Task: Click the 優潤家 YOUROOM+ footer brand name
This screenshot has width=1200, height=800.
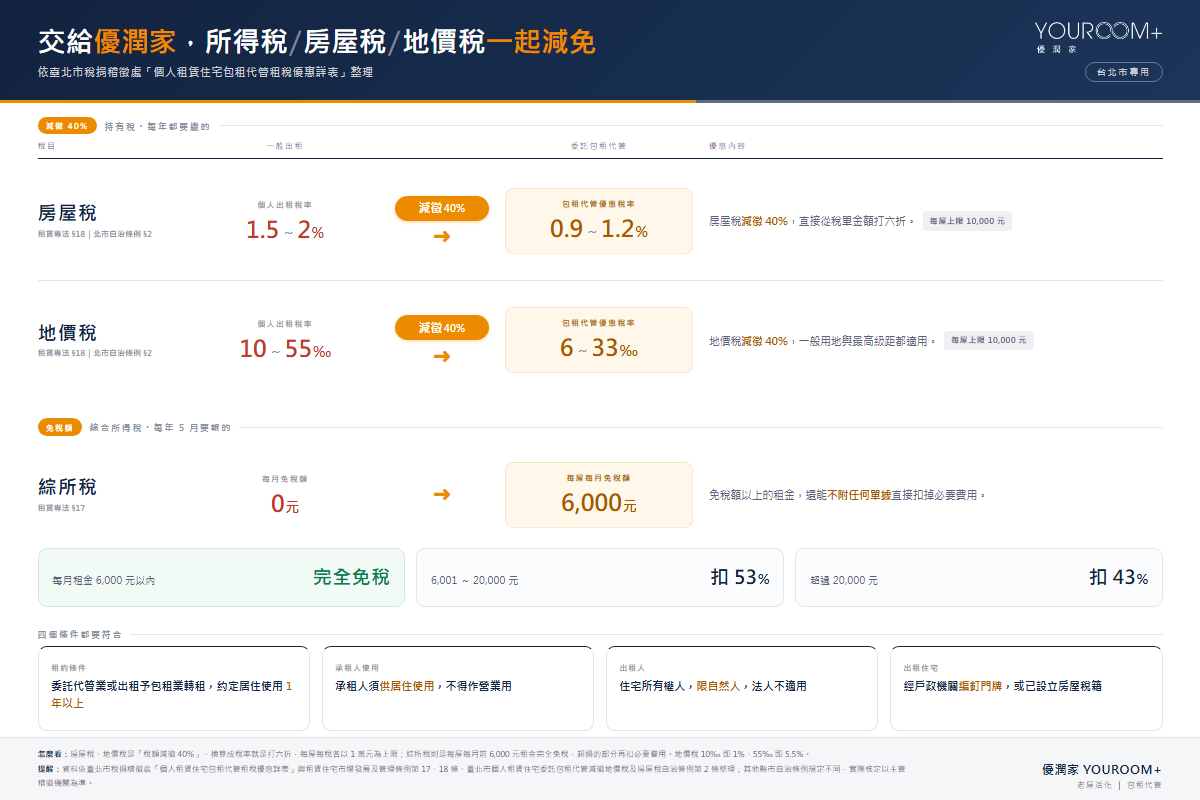Action: pyautogui.click(x=1102, y=769)
